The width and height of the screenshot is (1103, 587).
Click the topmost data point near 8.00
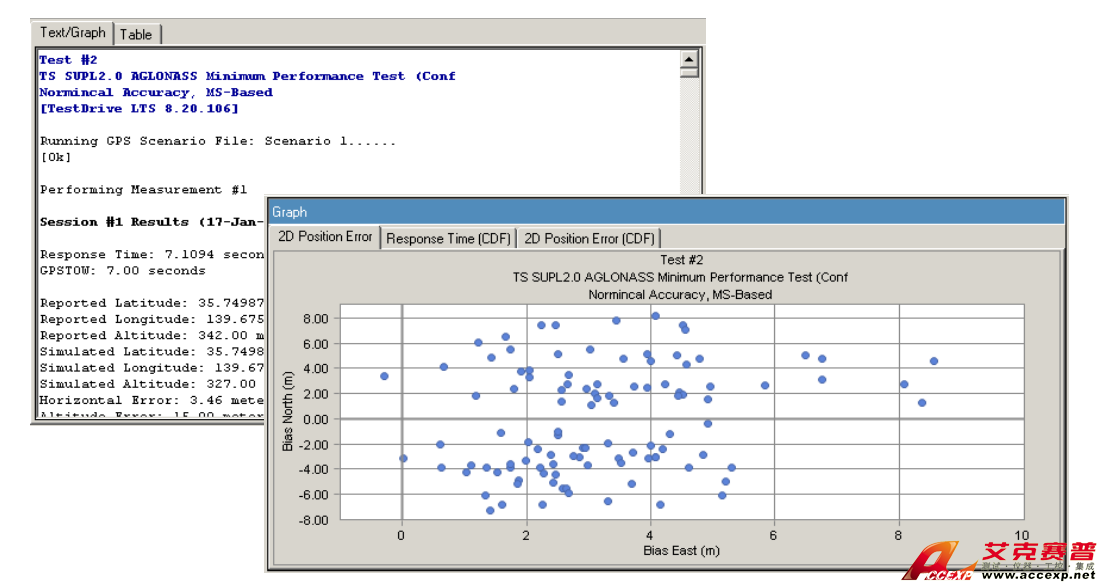[656, 316]
